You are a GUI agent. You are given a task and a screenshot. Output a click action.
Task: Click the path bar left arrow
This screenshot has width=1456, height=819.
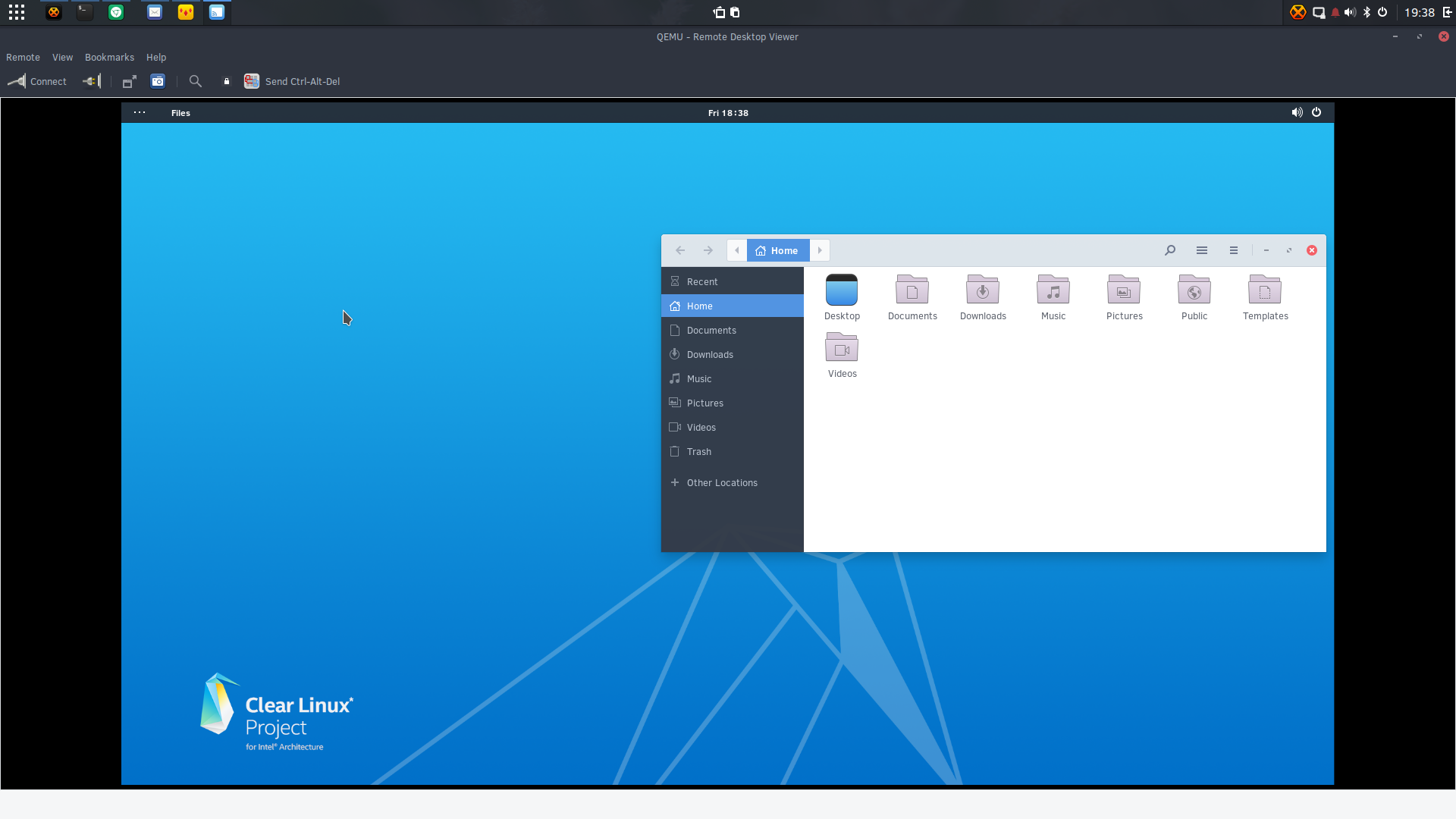[737, 250]
